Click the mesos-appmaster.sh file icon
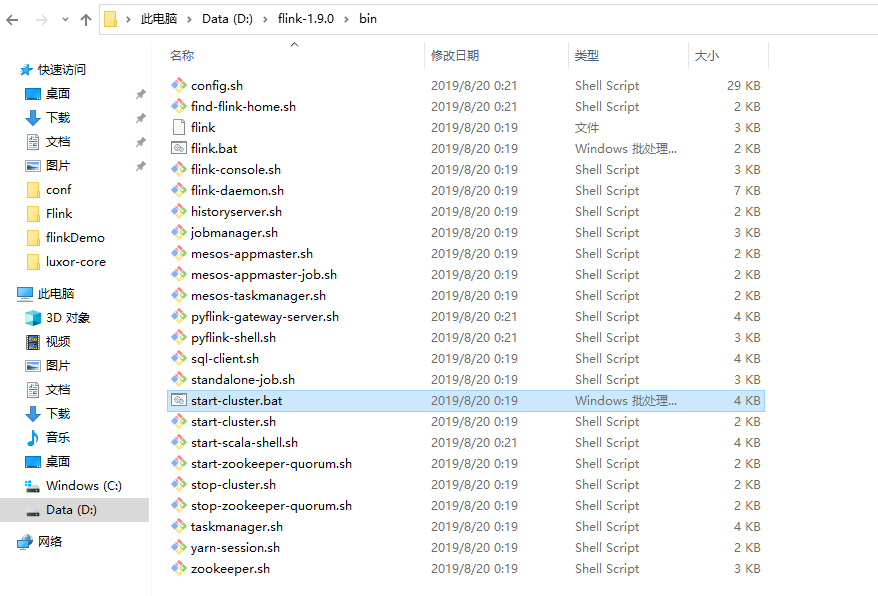878x596 pixels. pyautogui.click(x=179, y=253)
